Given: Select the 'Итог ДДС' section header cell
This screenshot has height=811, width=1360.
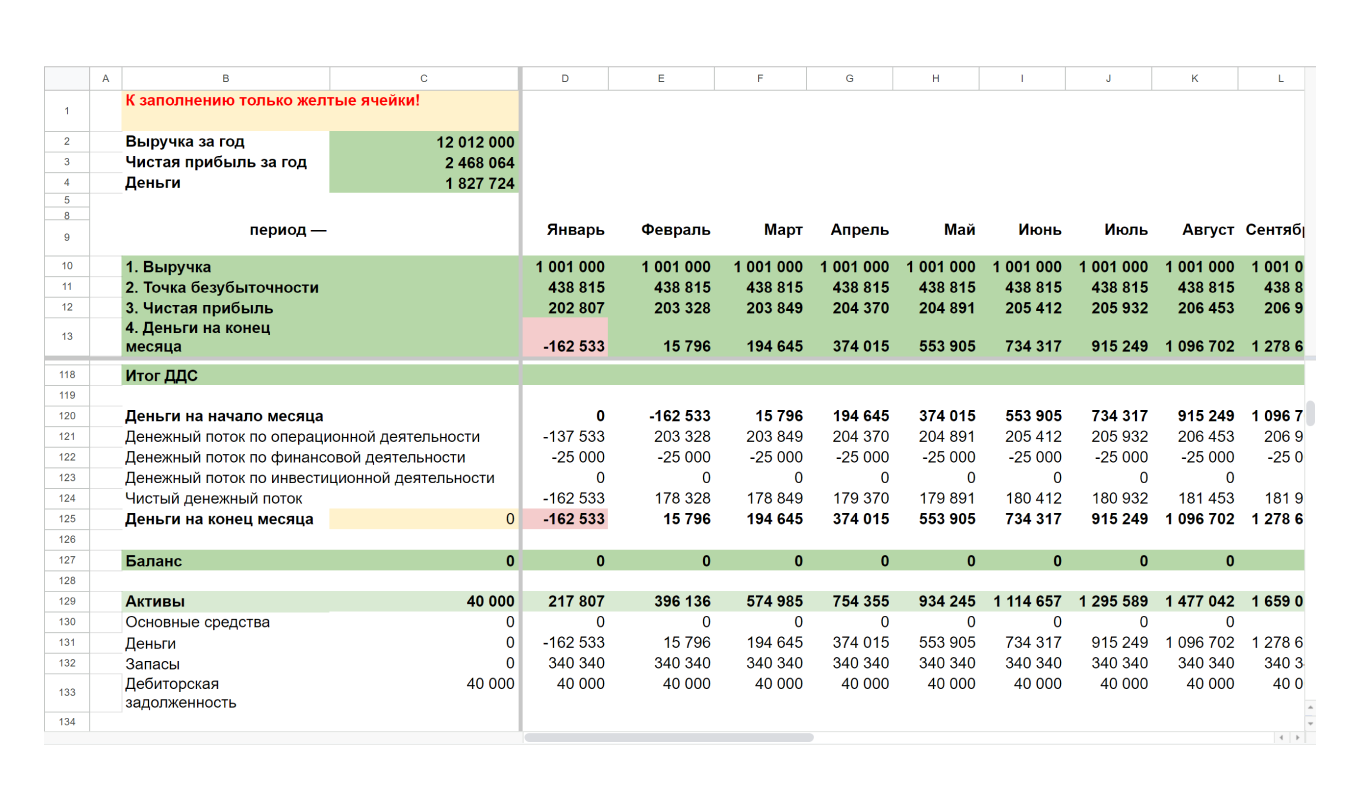Looking at the screenshot, I should [x=225, y=375].
